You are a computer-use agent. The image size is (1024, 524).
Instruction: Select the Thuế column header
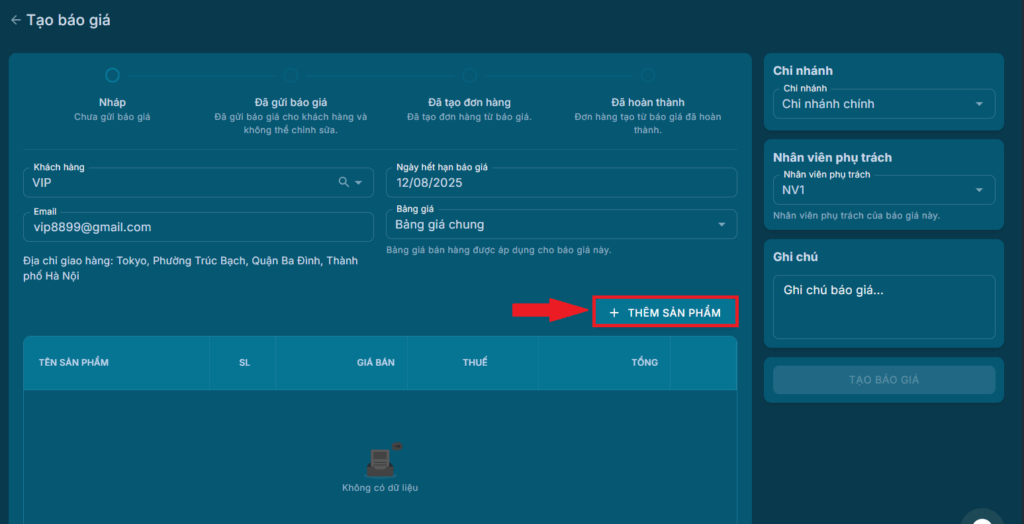(x=475, y=362)
